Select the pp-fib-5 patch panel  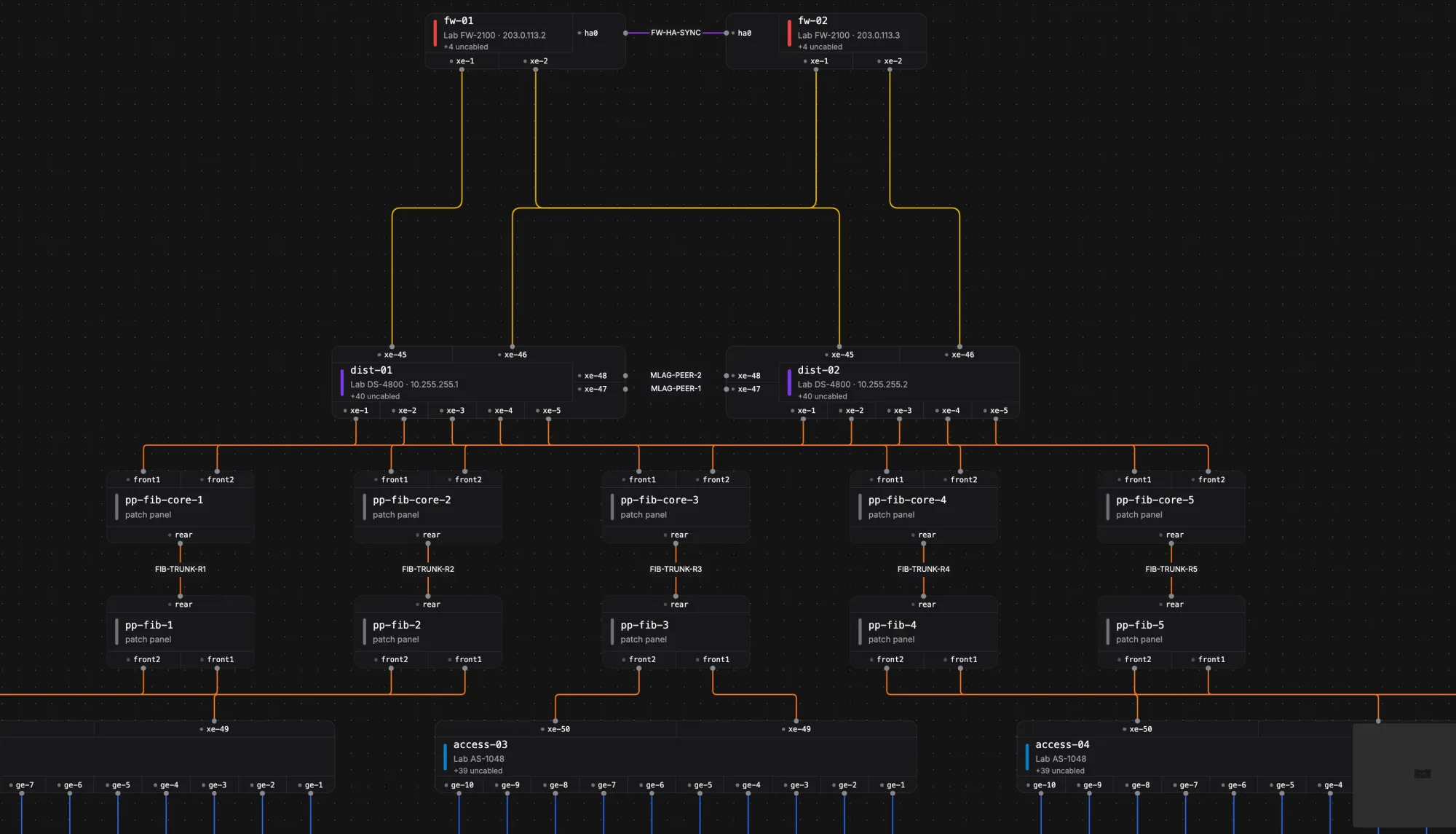[1171, 632]
